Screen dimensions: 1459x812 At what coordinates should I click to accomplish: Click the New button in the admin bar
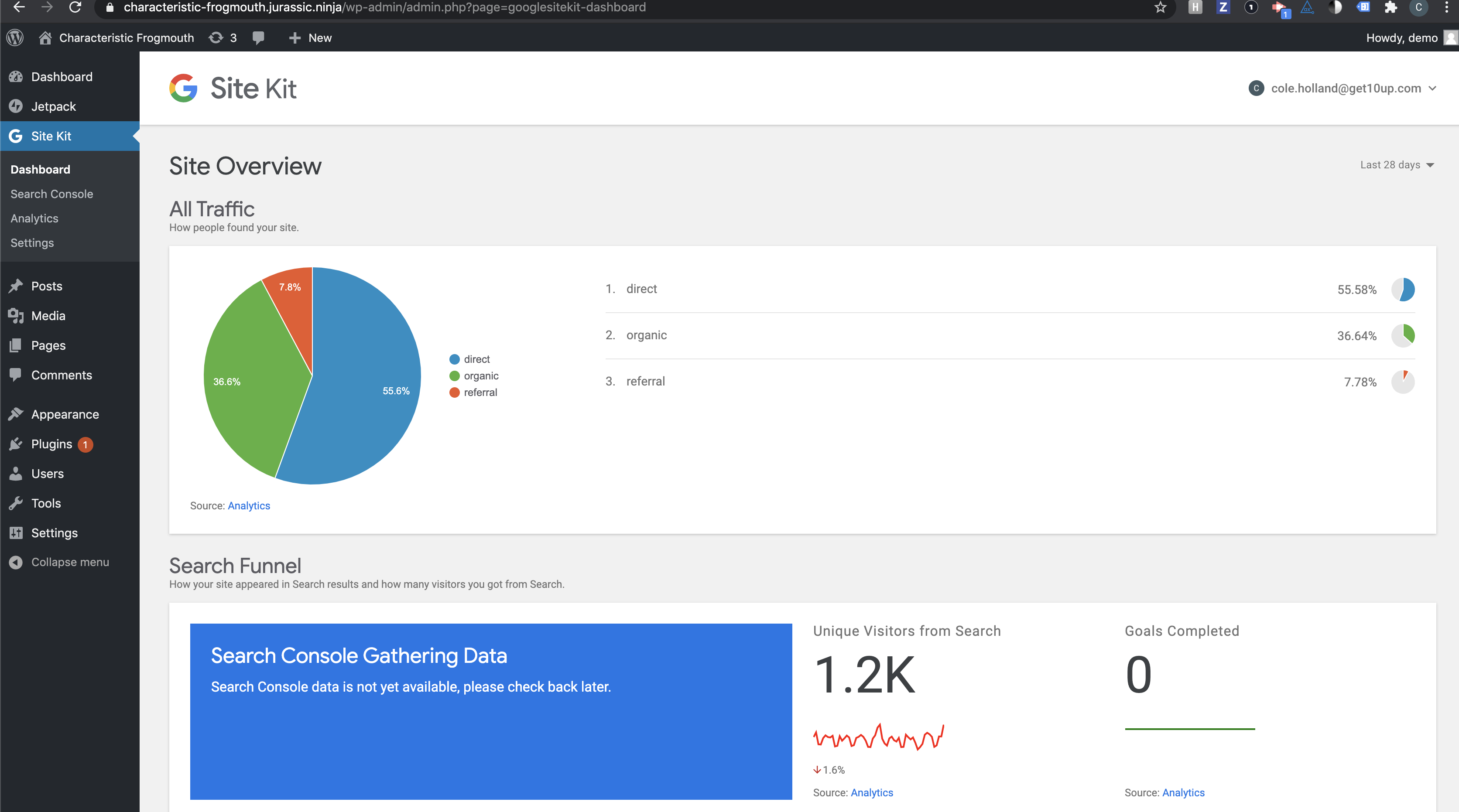(310, 38)
